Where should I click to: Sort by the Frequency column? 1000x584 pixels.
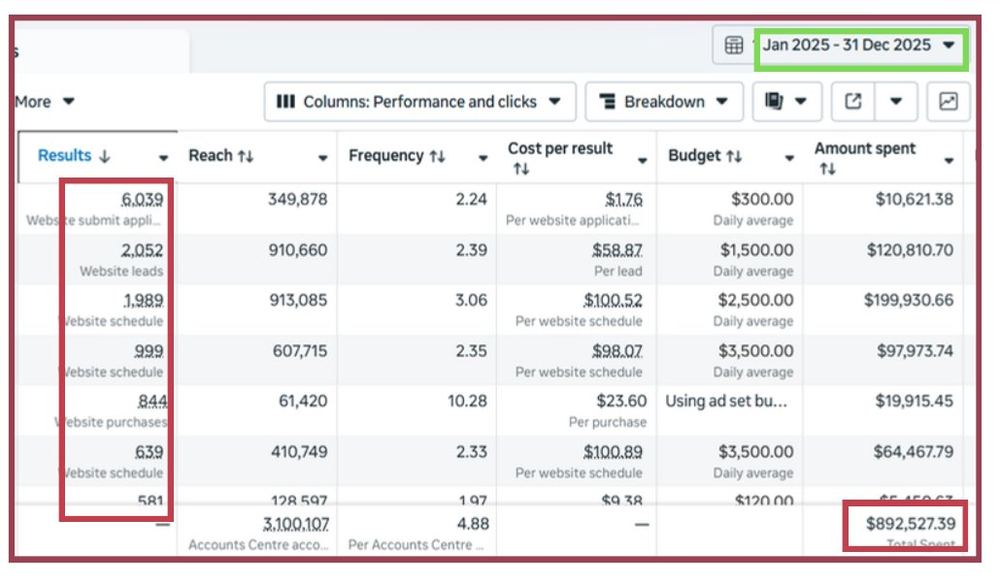397,156
